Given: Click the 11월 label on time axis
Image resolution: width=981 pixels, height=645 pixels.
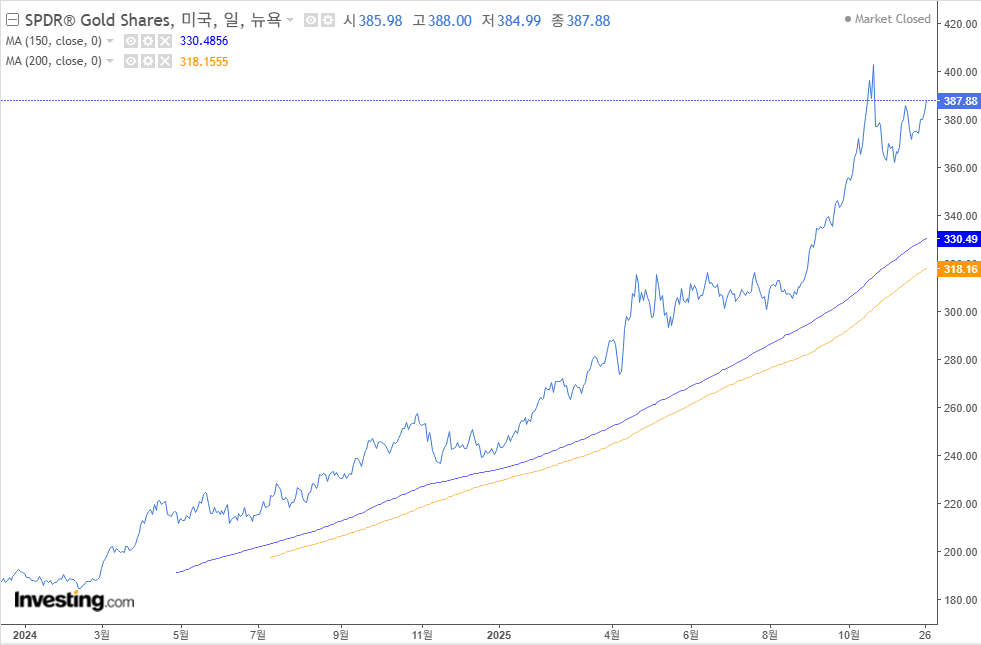Looking at the screenshot, I should point(422,635).
